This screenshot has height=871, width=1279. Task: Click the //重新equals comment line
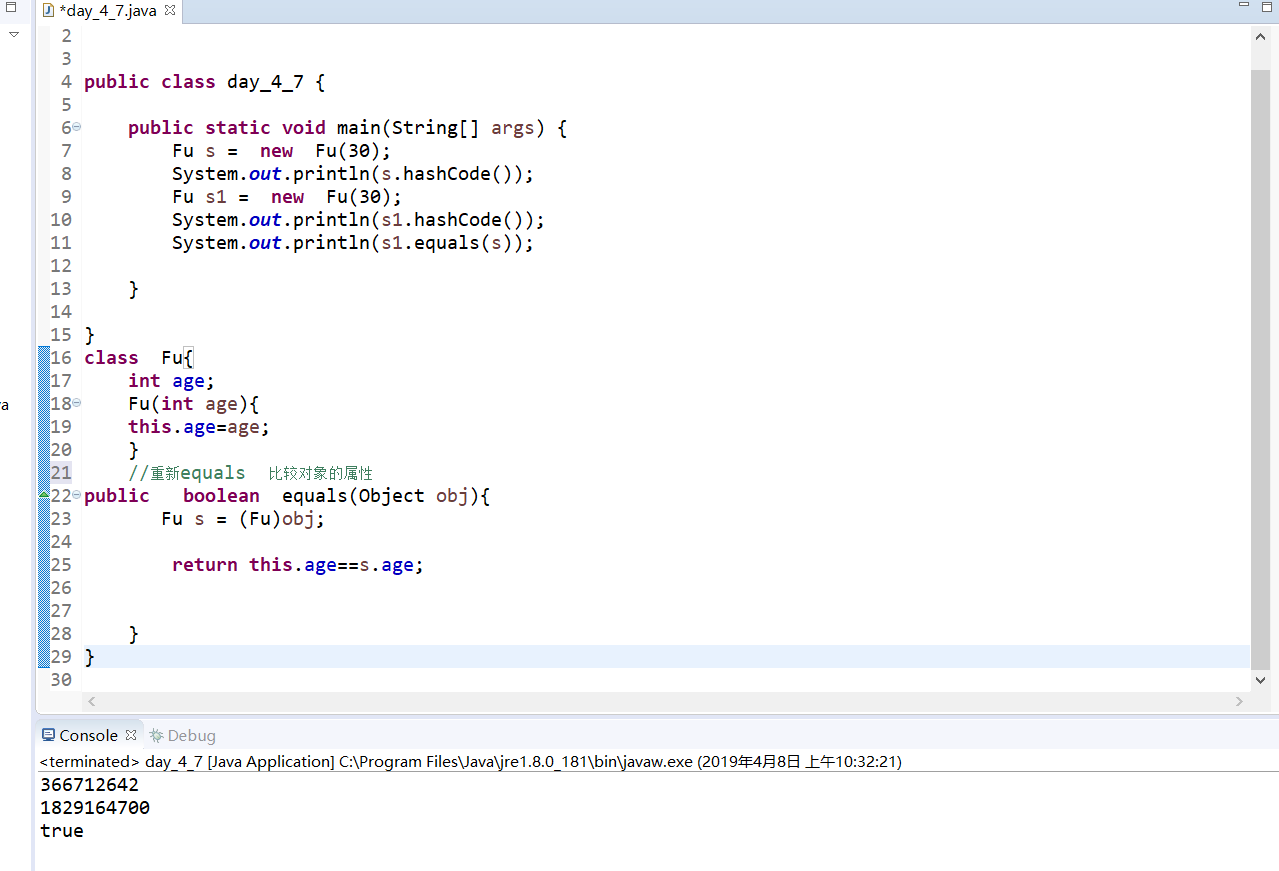click(250, 473)
